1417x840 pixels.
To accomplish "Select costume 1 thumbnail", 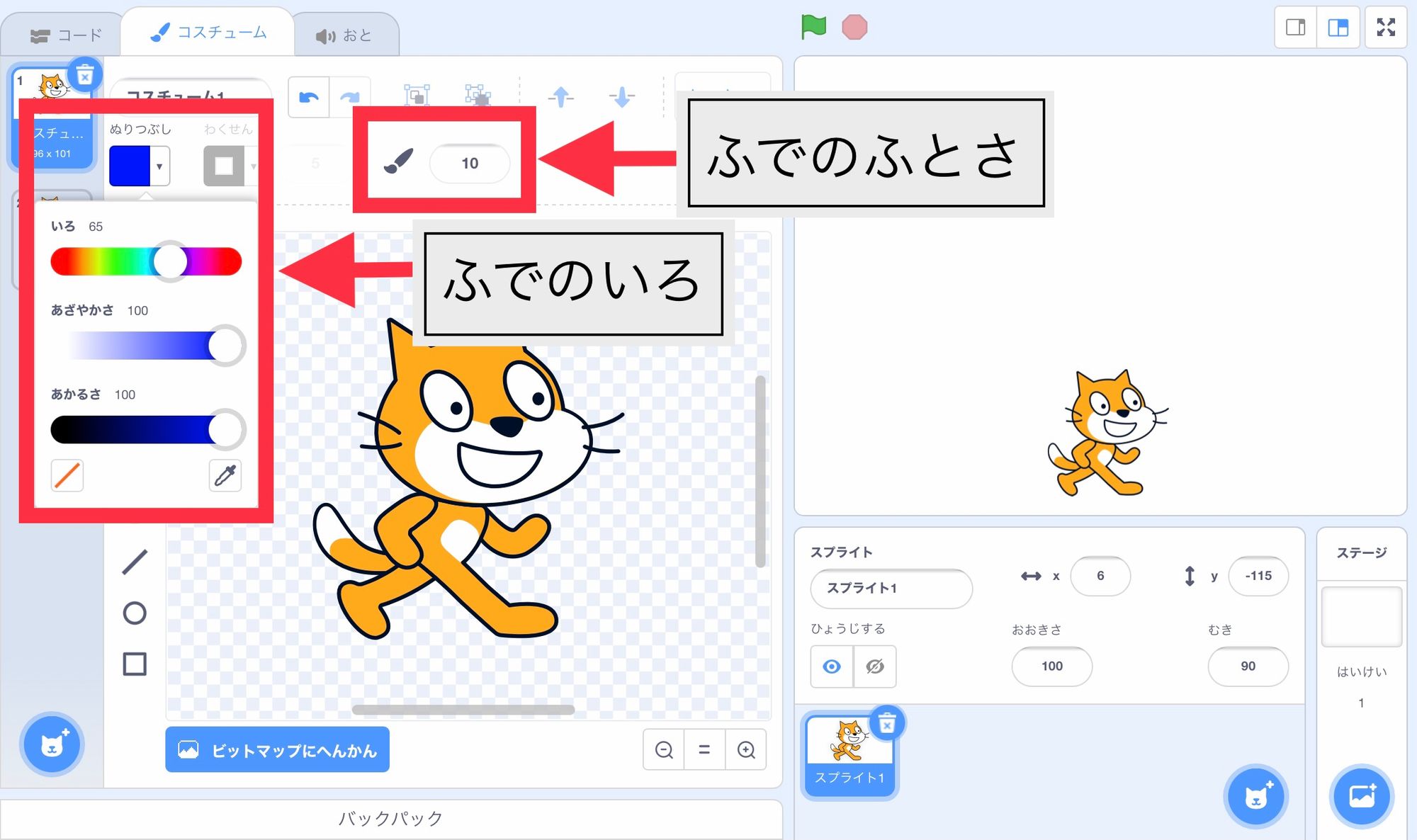I will 53,117.
